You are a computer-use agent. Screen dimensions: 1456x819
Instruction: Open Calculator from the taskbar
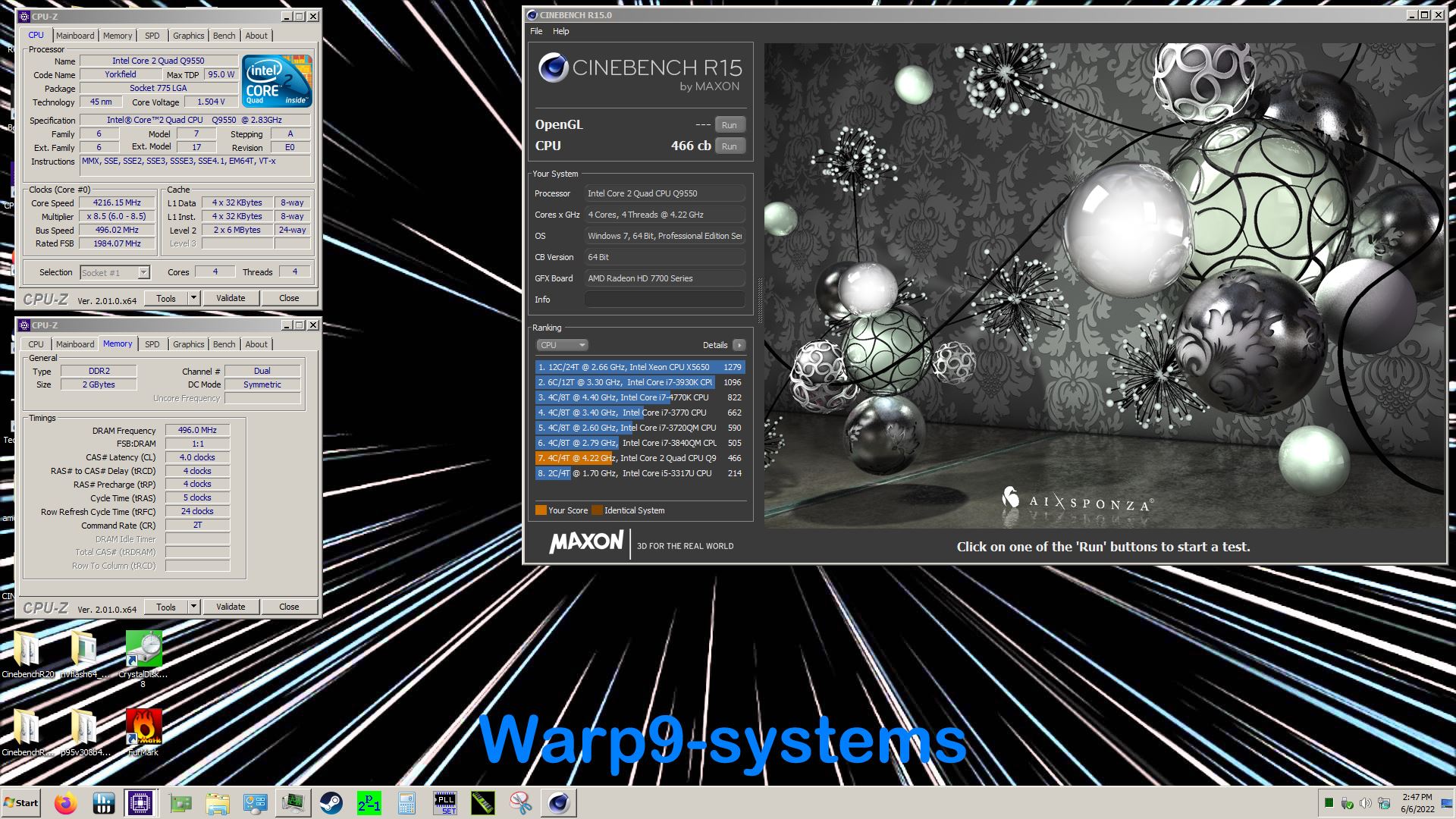pos(406,803)
